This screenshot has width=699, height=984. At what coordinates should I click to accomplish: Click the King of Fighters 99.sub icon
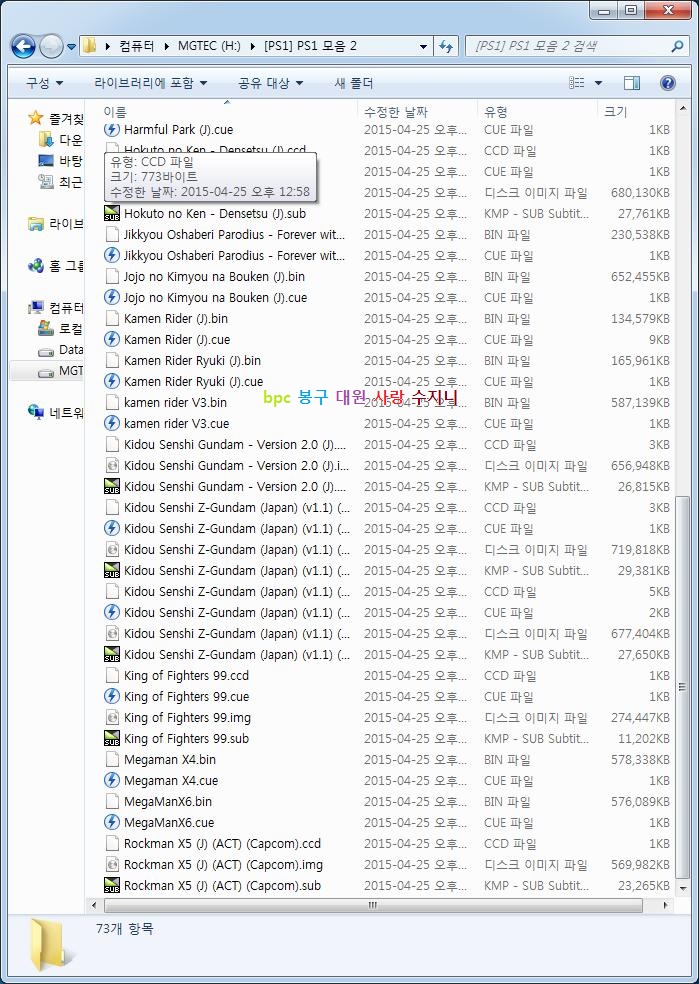(112, 739)
